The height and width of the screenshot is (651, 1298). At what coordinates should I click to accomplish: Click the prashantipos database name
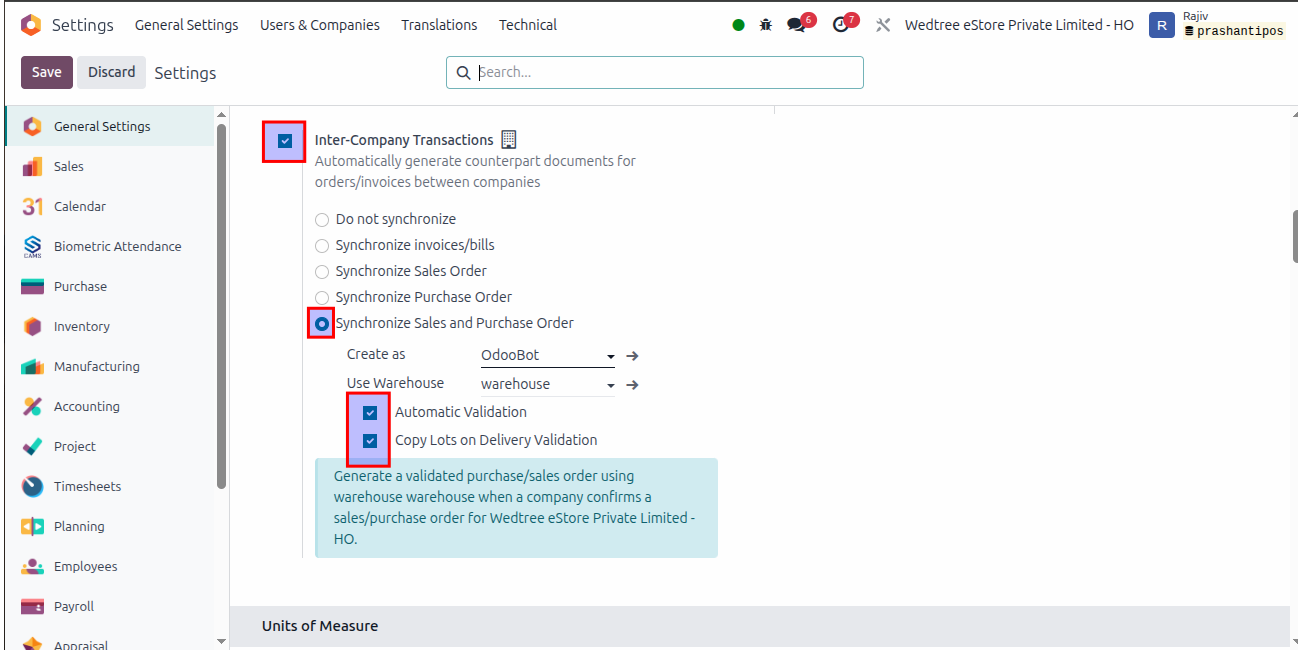[1240, 32]
